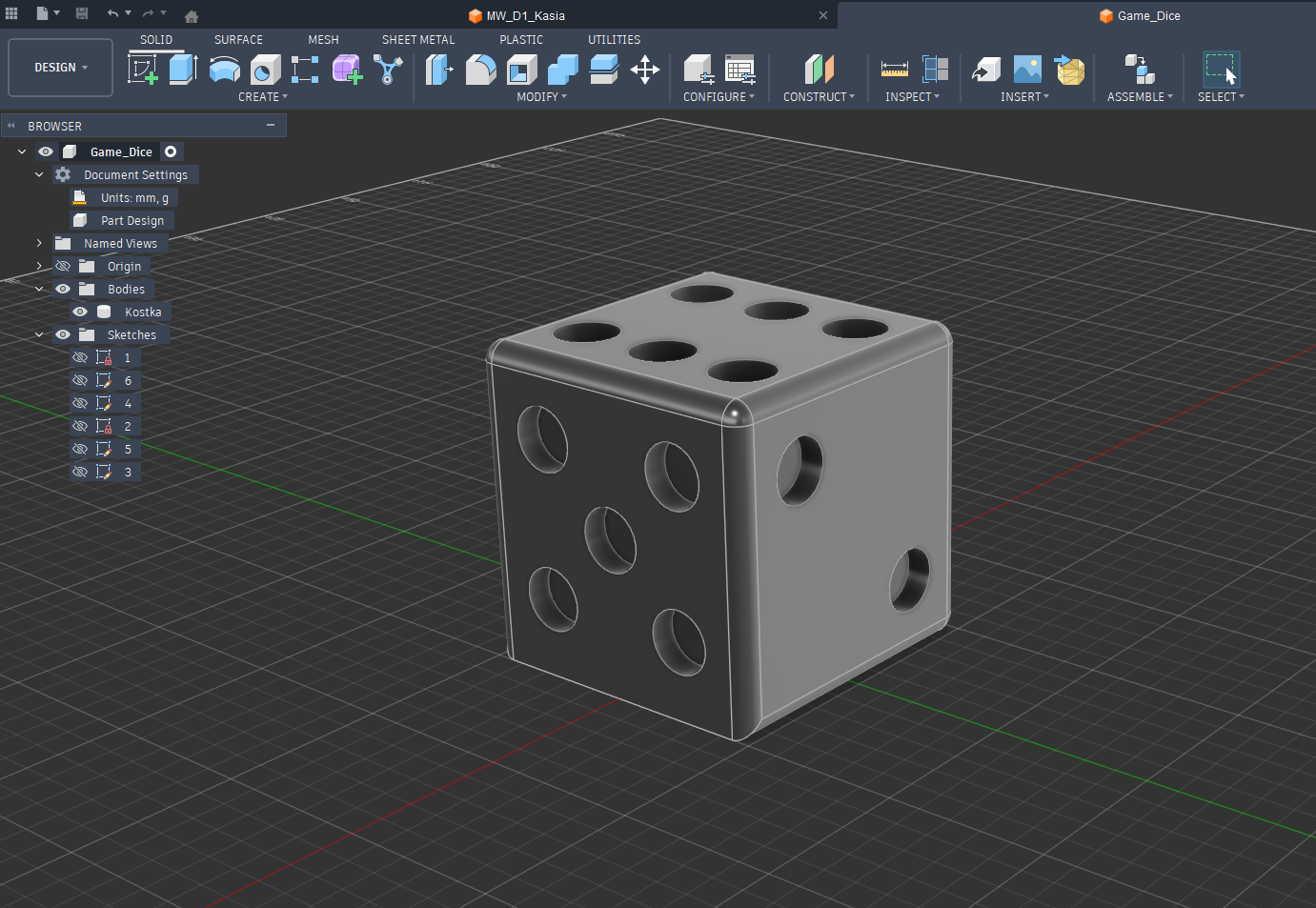Click the Construct plane icon
Screen dimensions: 1316x908
click(x=819, y=70)
